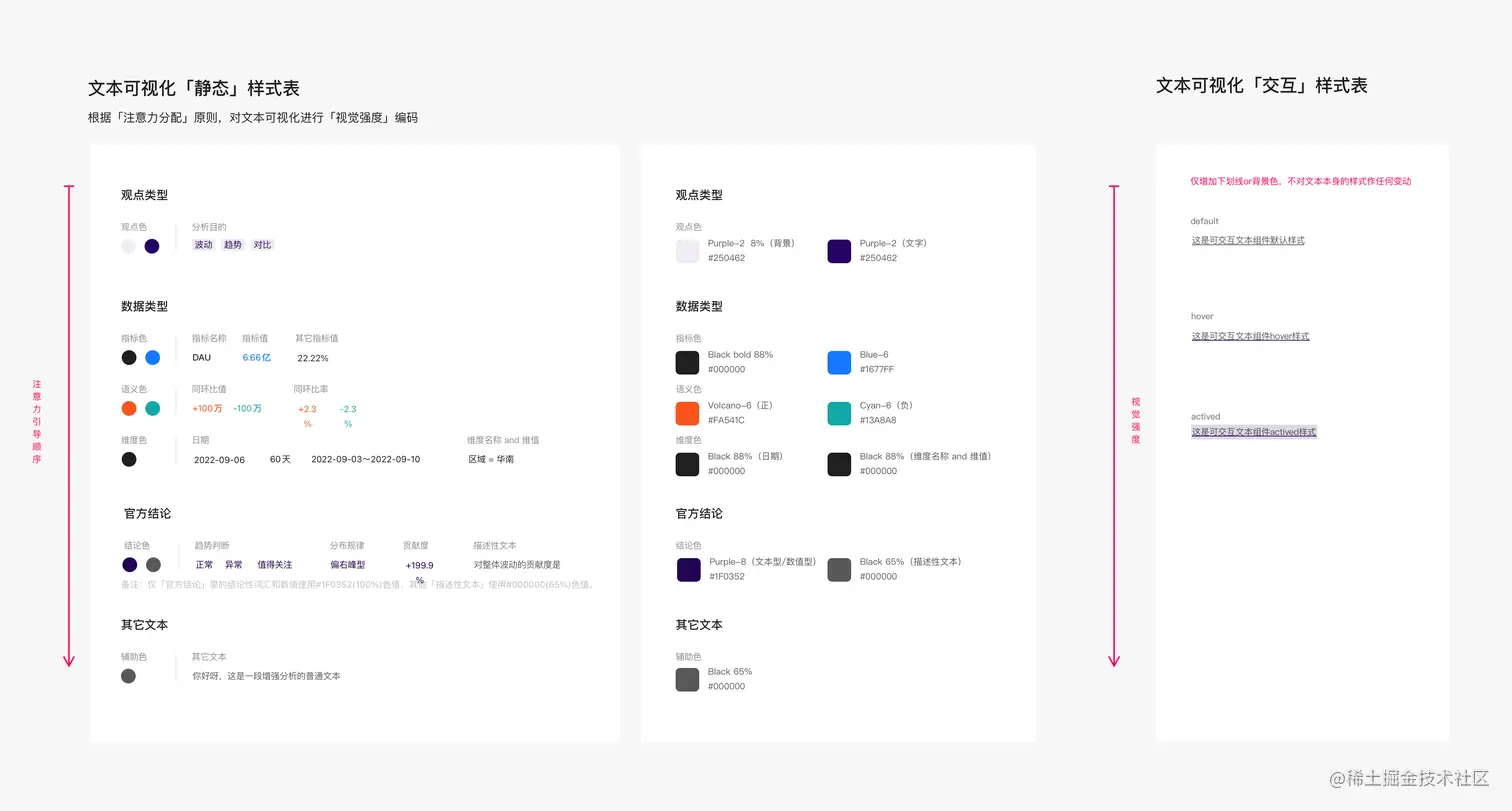
Task: Click the 对比 tag
Action: [262, 245]
